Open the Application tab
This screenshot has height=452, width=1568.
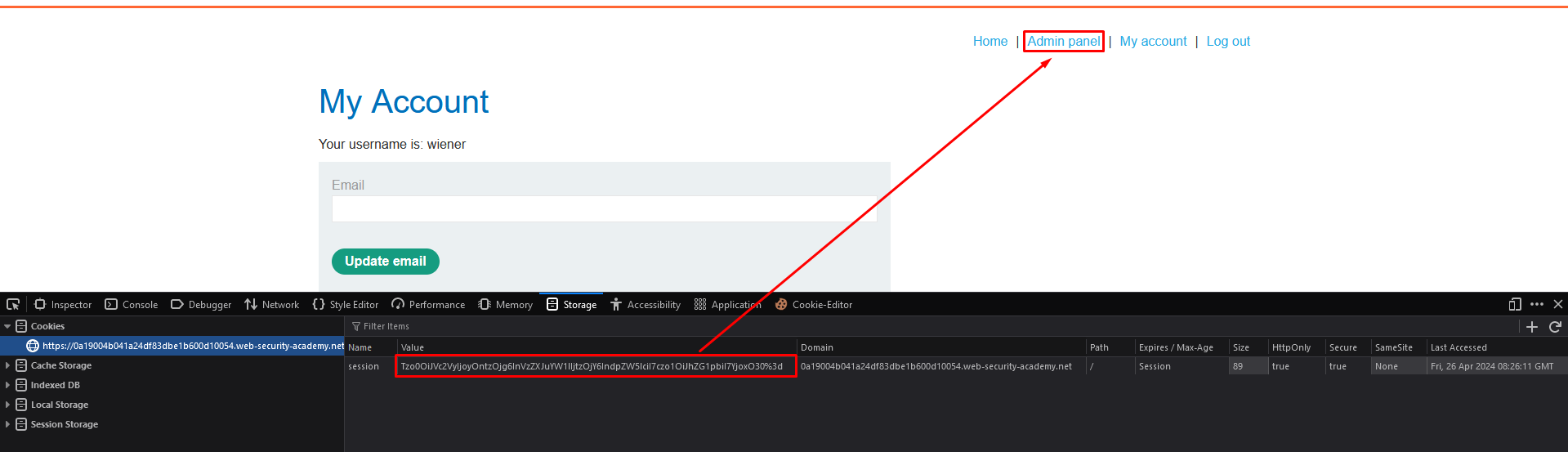(727, 304)
